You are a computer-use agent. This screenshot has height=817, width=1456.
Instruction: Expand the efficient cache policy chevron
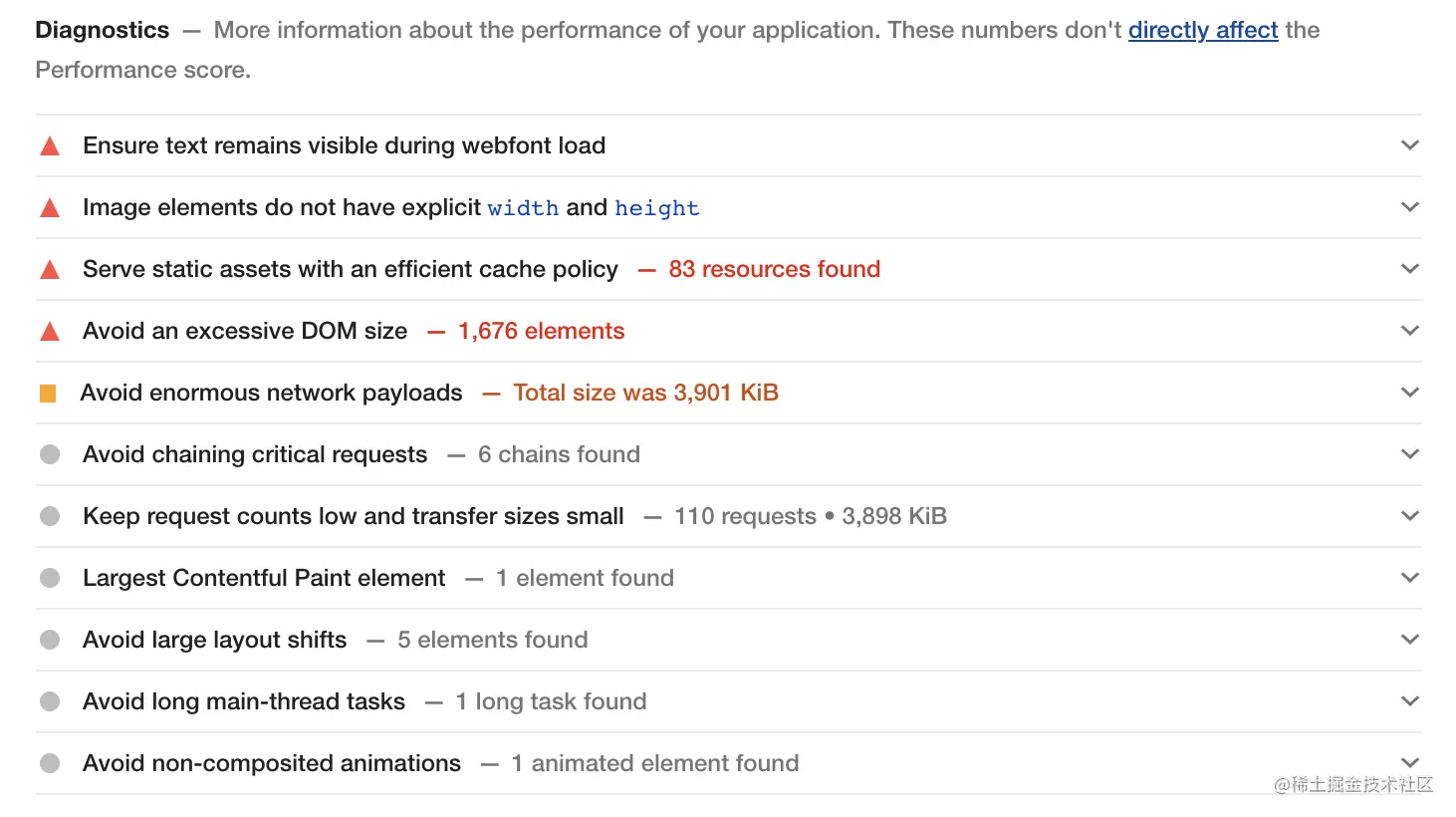point(1409,269)
